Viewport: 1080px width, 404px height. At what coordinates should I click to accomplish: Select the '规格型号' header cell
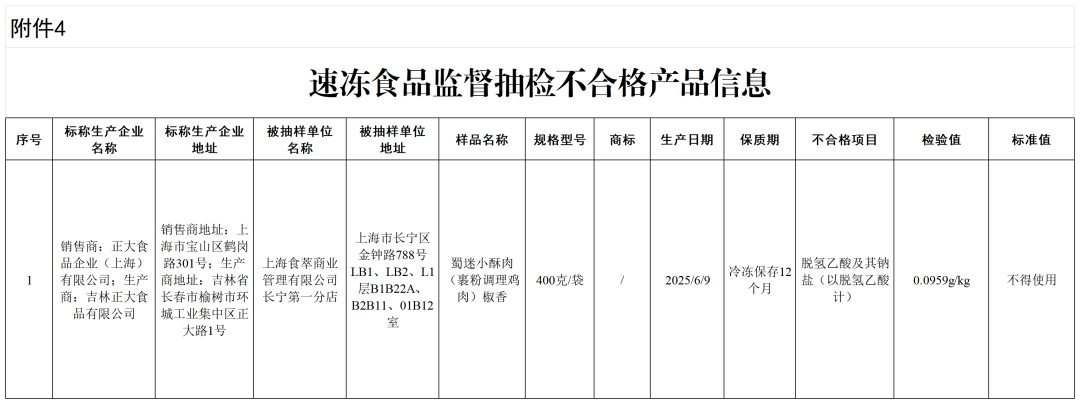(559, 140)
